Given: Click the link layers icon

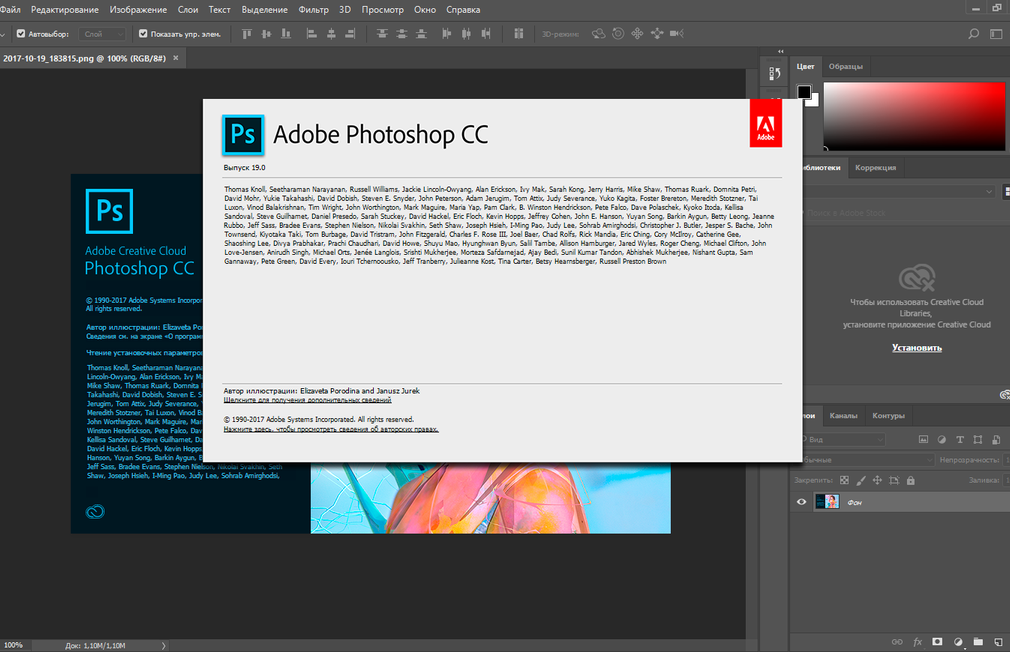Looking at the screenshot, I should 897,642.
